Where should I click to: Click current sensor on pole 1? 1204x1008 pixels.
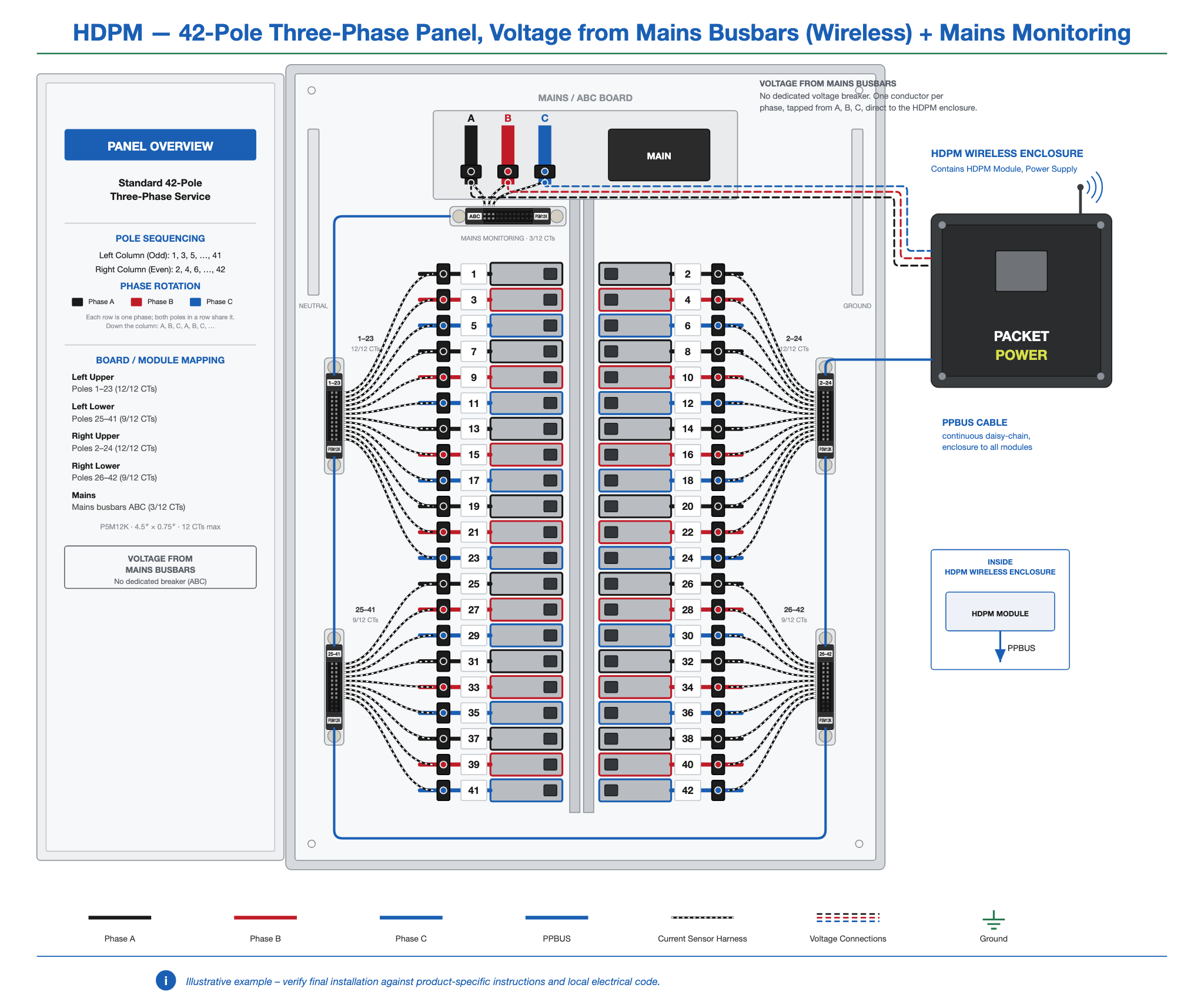coord(443,274)
